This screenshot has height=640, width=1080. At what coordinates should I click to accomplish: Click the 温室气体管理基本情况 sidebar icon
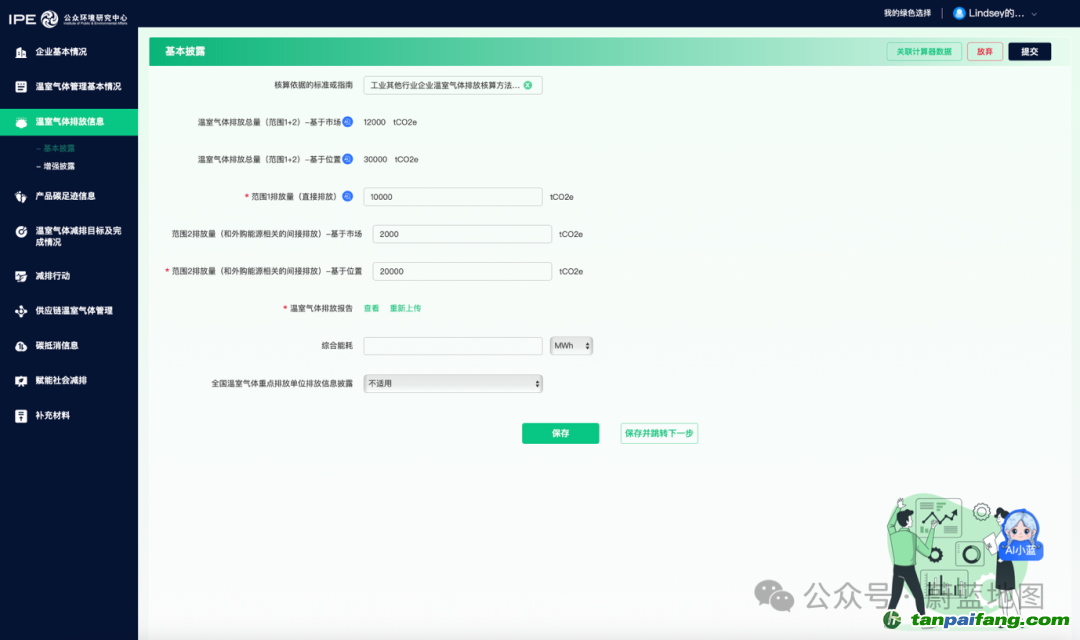(x=21, y=87)
